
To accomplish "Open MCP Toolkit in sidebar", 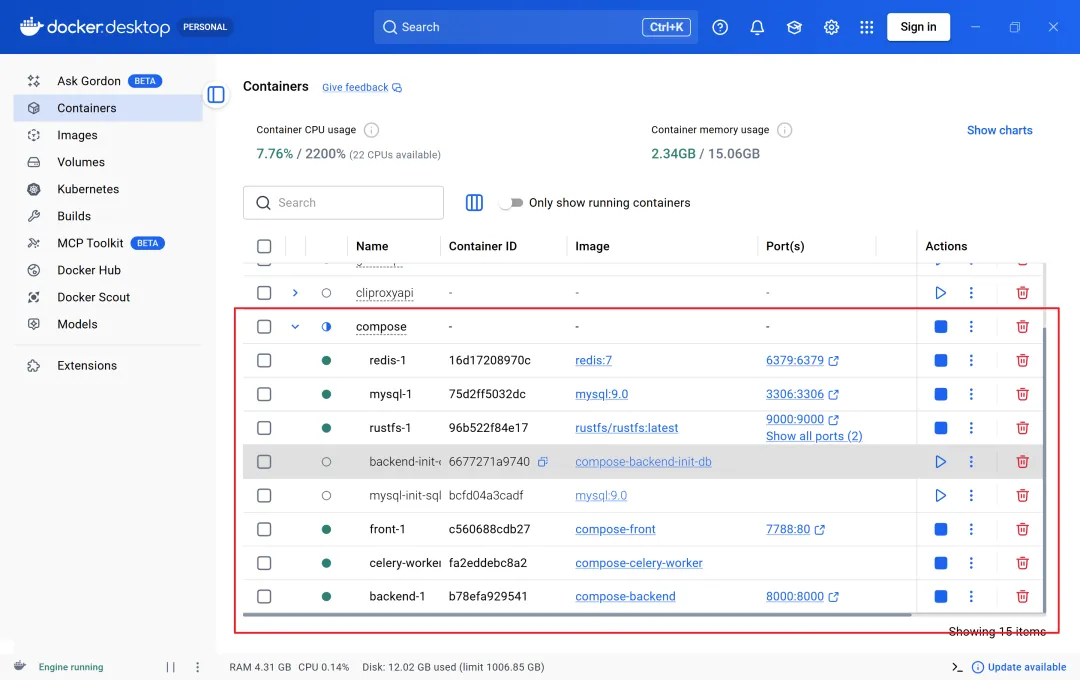I will pyautogui.click(x=108, y=243).
